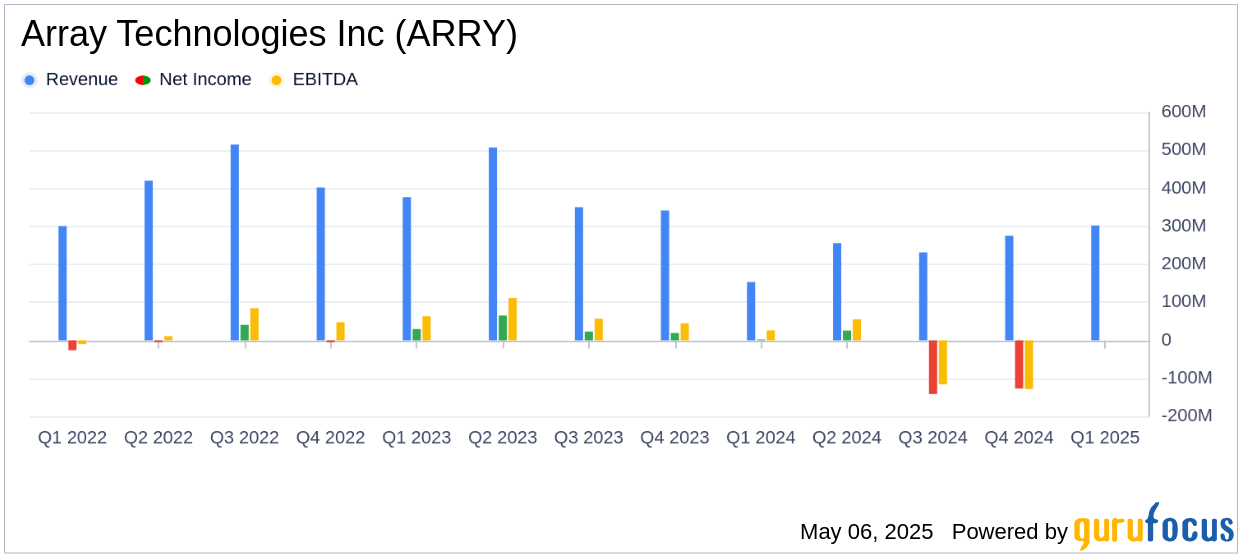Click the Array Technologies Inc (ARRY) title
Image resolution: width=1242 pixels, height=557 pixels.
click(269, 35)
